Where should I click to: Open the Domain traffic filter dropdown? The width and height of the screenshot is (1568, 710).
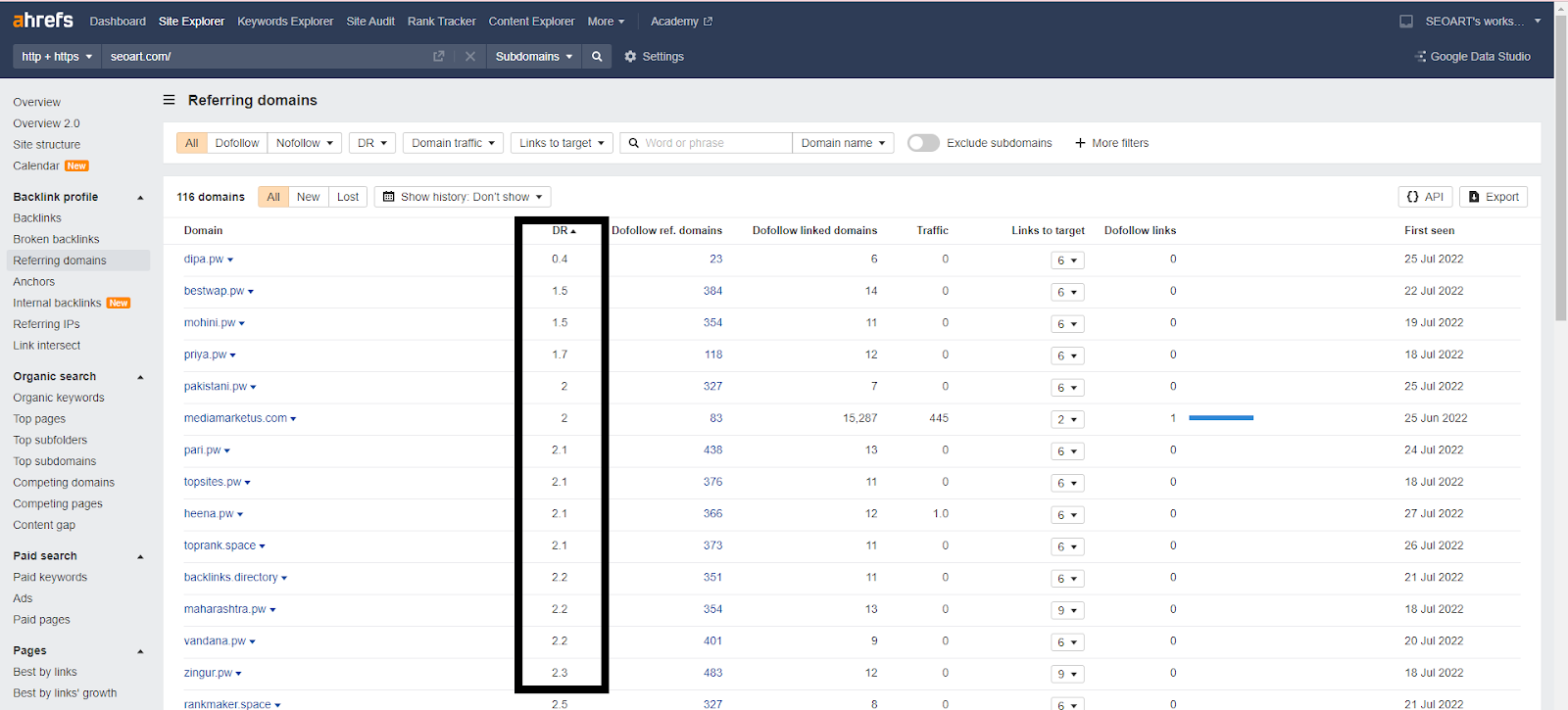[453, 143]
